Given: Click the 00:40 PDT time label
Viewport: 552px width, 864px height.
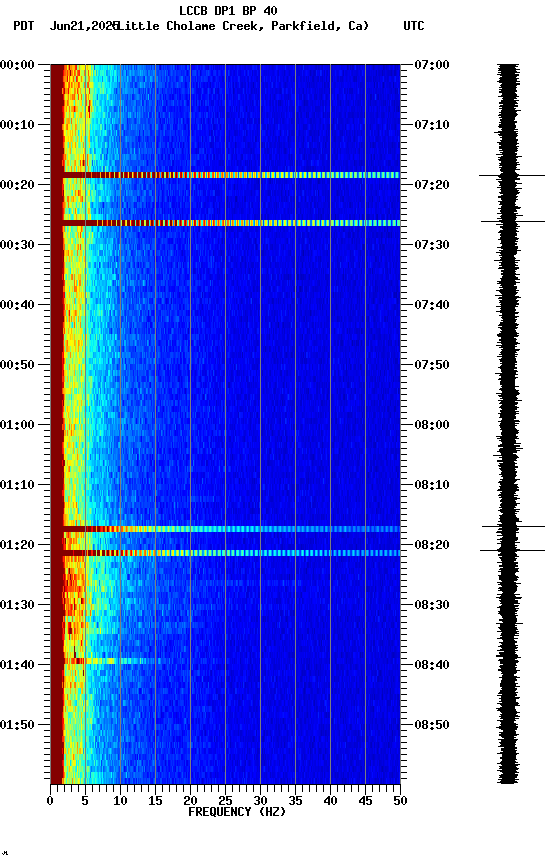Looking at the screenshot, I should (17, 305).
